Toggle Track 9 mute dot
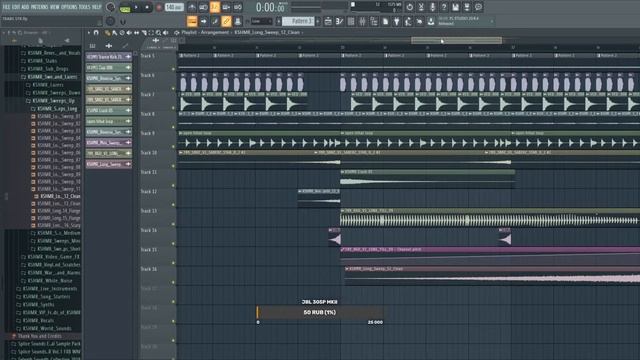Image resolution: width=640 pixels, height=360 pixels. tap(173, 147)
